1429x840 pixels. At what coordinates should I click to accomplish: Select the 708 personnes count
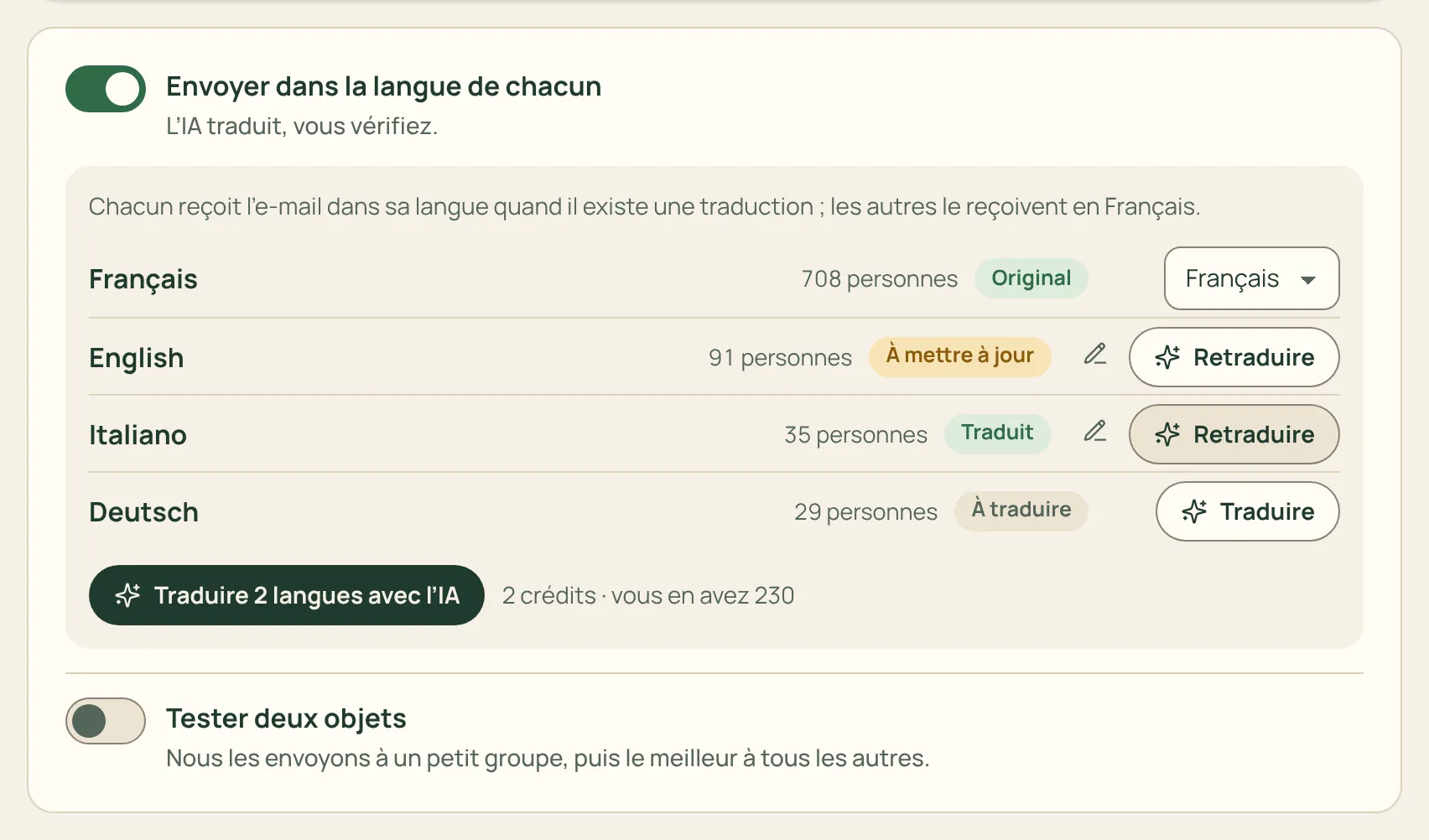879,279
